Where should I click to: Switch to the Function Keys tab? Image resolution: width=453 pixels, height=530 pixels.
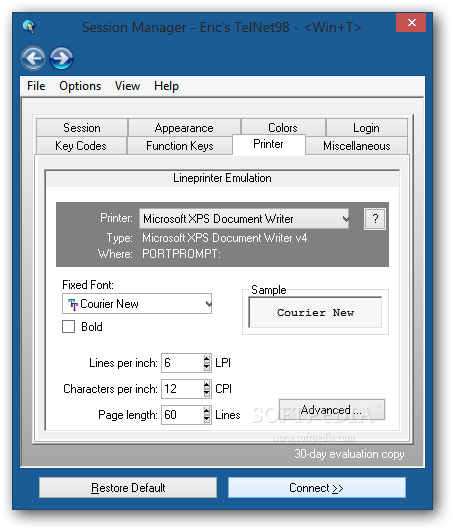[180, 146]
